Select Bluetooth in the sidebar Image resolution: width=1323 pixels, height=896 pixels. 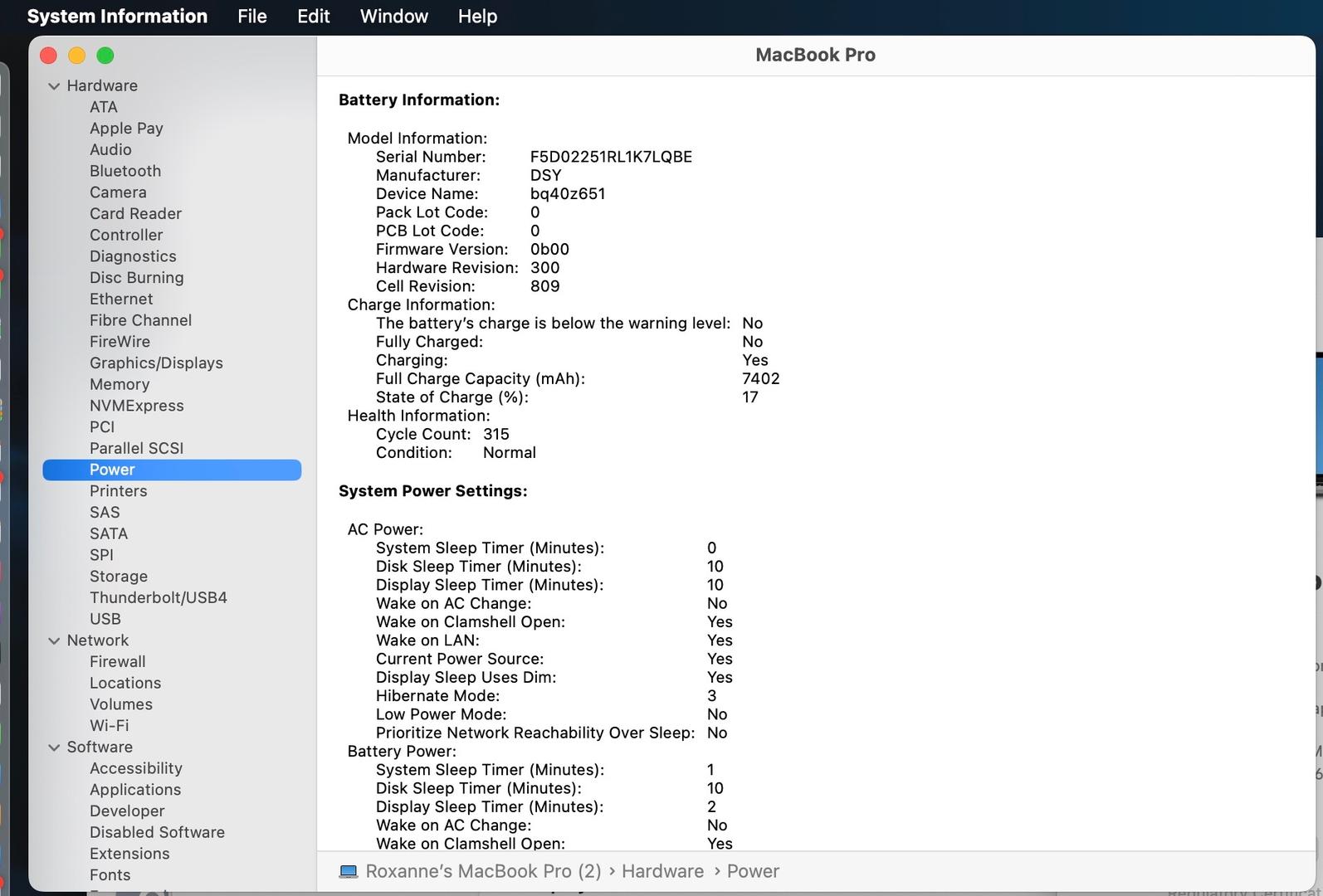coord(125,171)
